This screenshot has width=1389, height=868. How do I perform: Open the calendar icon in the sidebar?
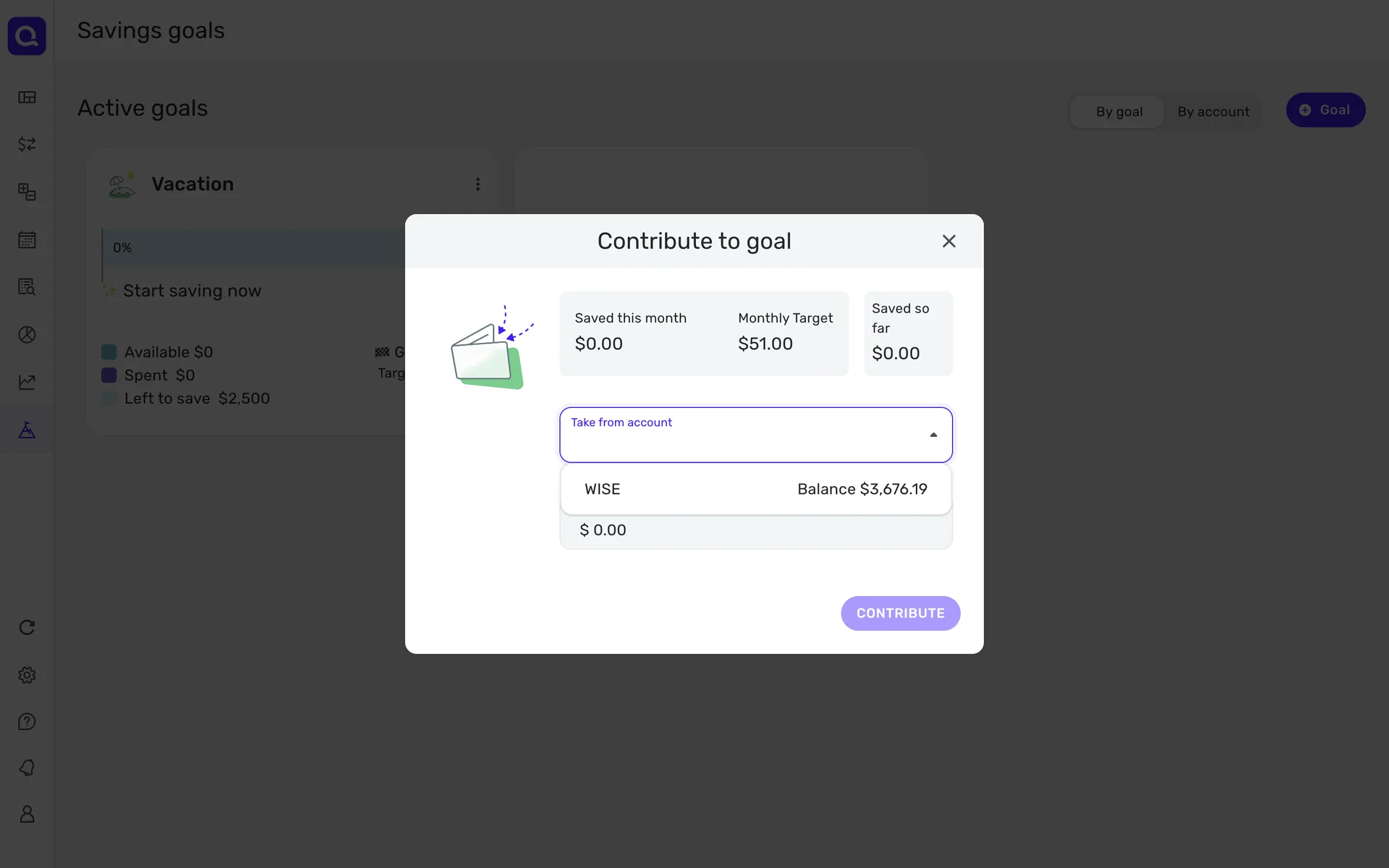coord(27,240)
